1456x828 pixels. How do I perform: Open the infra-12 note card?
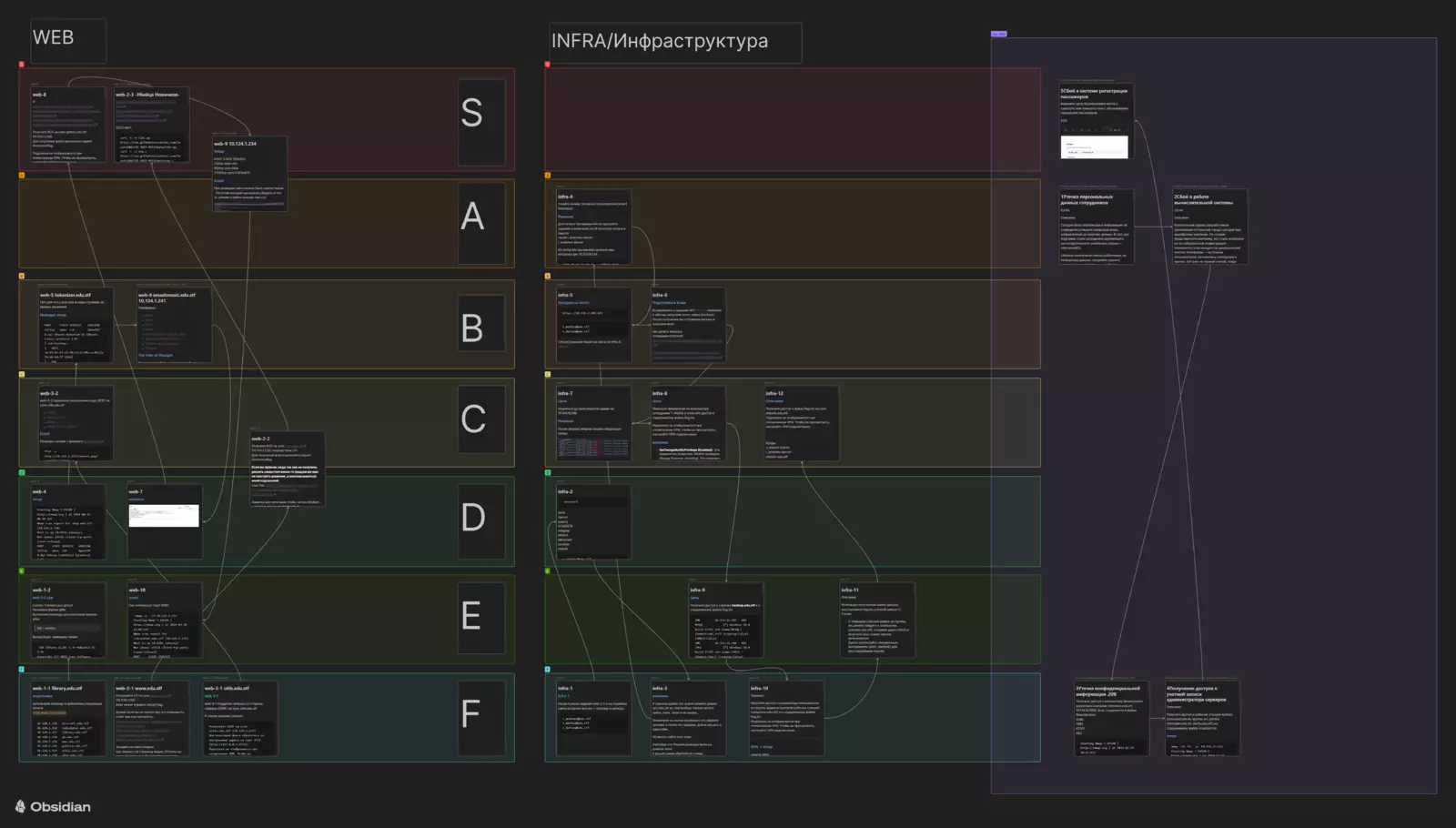(x=801, y=423)
